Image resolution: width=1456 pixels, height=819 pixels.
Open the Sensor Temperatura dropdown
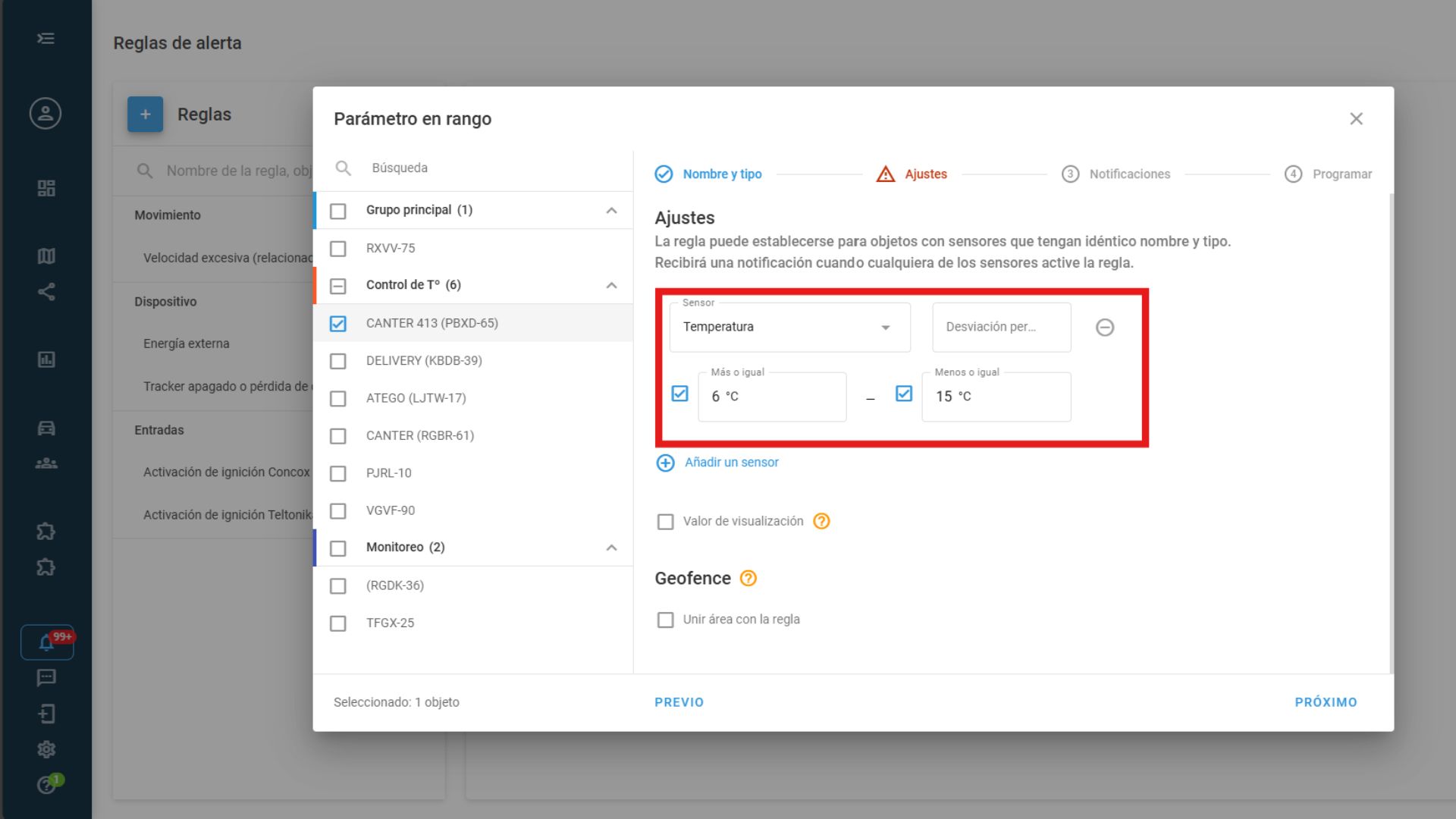789,328
